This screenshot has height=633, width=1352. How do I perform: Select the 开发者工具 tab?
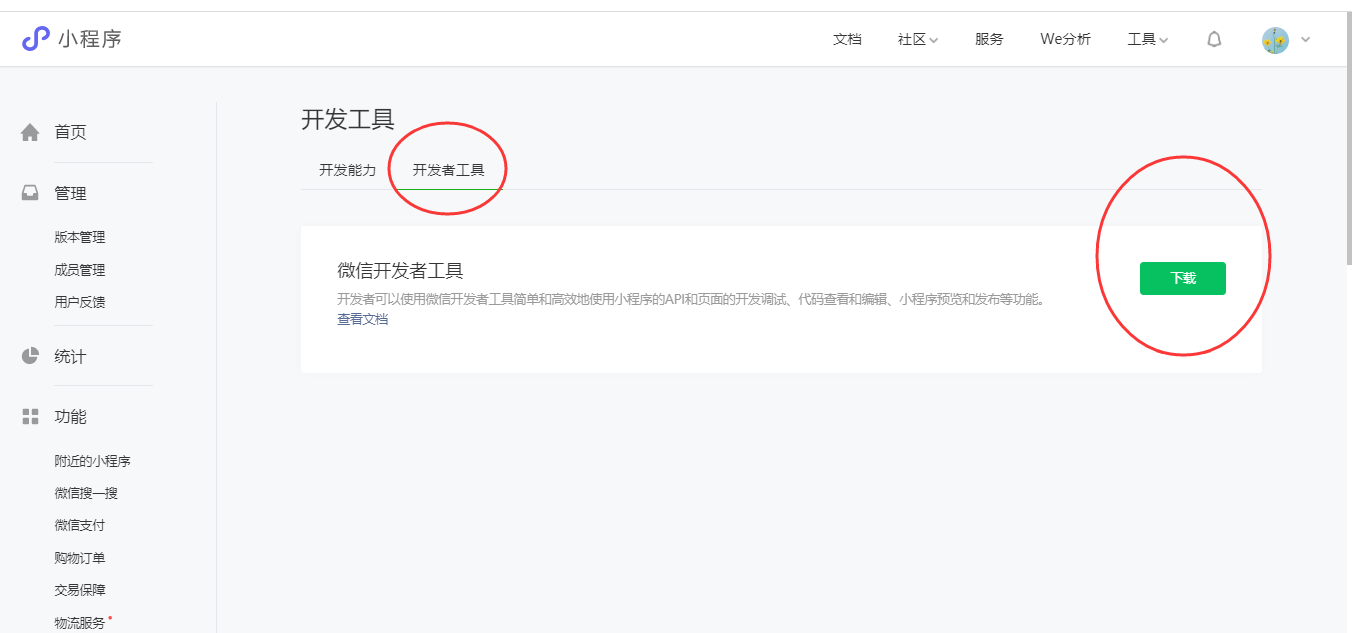tap(448, 170)
